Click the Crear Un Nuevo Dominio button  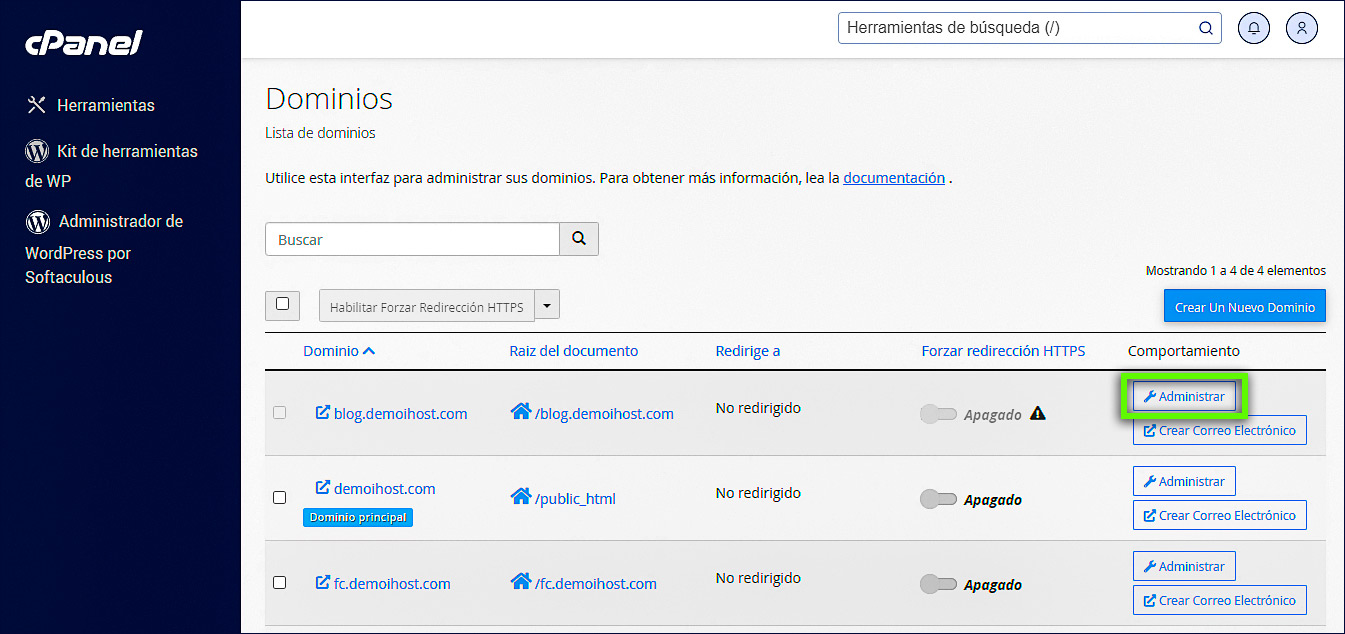(x=1244, y=307)
